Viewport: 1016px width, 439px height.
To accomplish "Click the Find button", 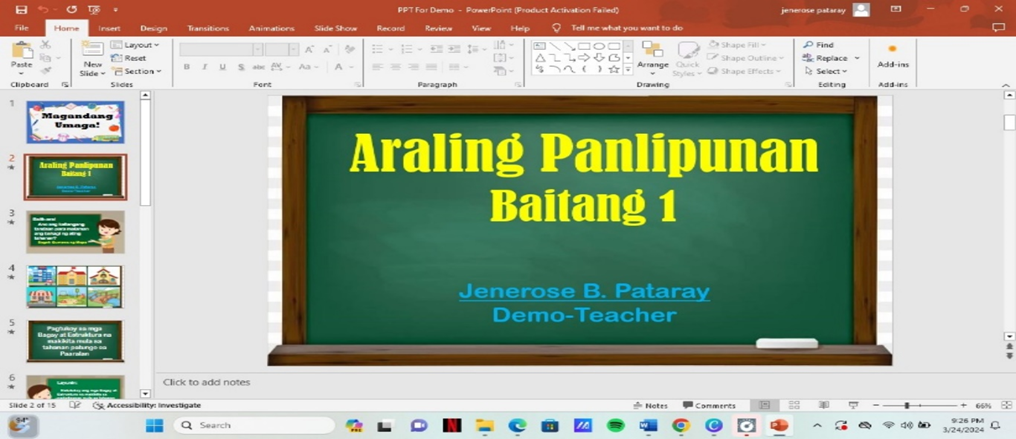I will (x=818, y=45).
